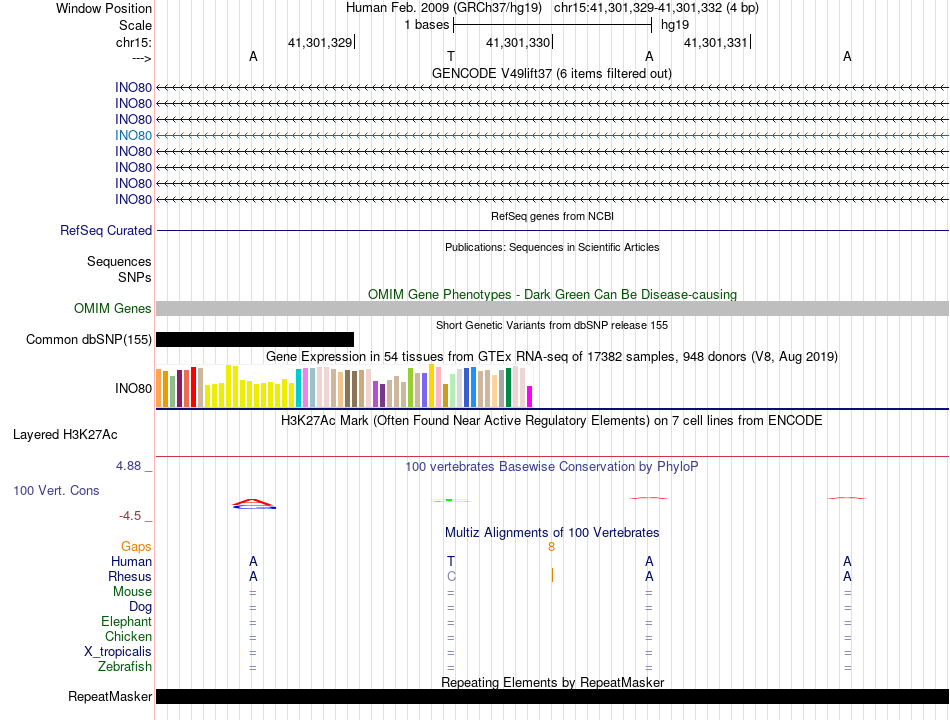Click the Rhesus C mismatch base
Image resolution: width=950 pixels, height=720 pixels.
pyautogui.click(x=451, y=576)
